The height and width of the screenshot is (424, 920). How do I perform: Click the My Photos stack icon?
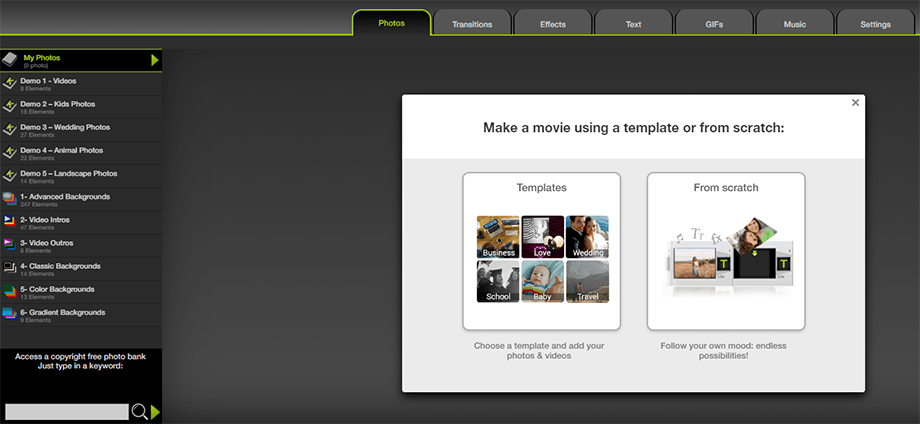[x=10, y=60]
